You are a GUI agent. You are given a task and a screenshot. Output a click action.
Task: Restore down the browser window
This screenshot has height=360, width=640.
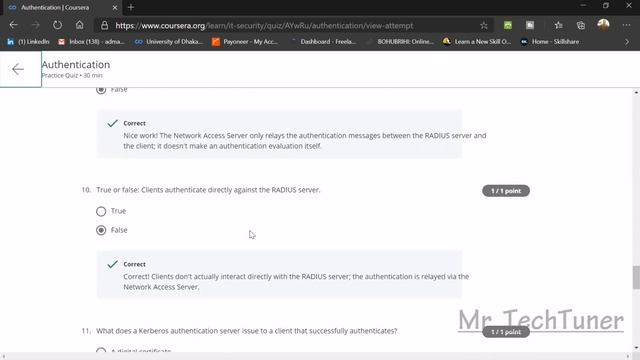point(606,6)
